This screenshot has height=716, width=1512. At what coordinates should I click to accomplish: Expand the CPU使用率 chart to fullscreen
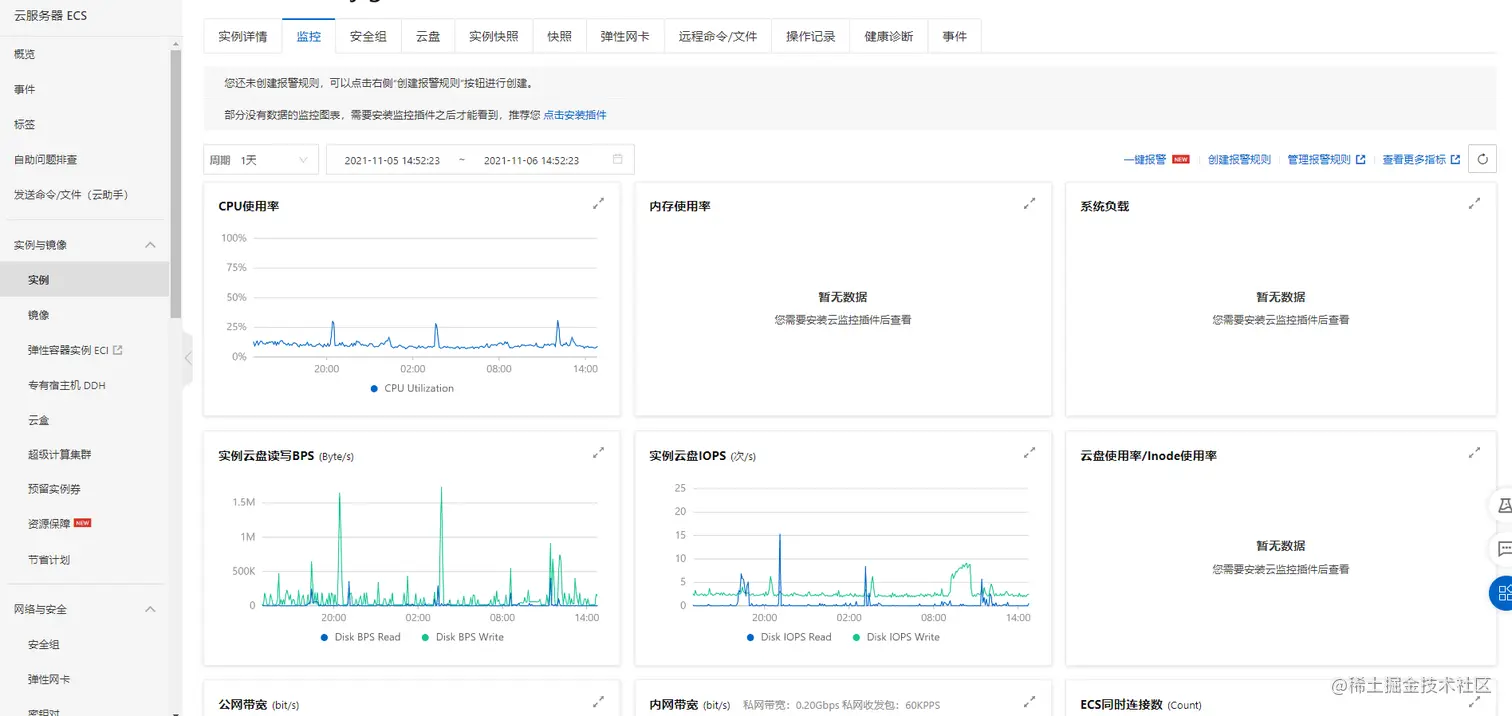point(598,203)
